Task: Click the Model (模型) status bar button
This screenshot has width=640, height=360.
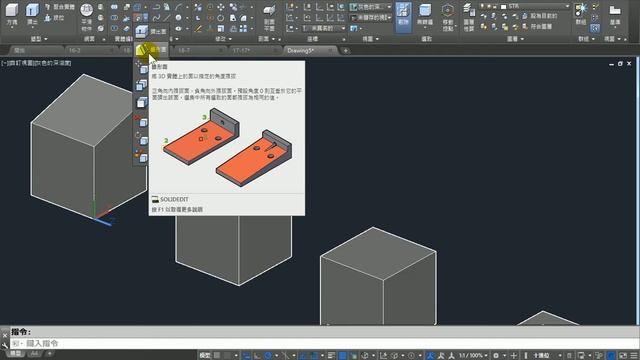Action: point(205,356)
